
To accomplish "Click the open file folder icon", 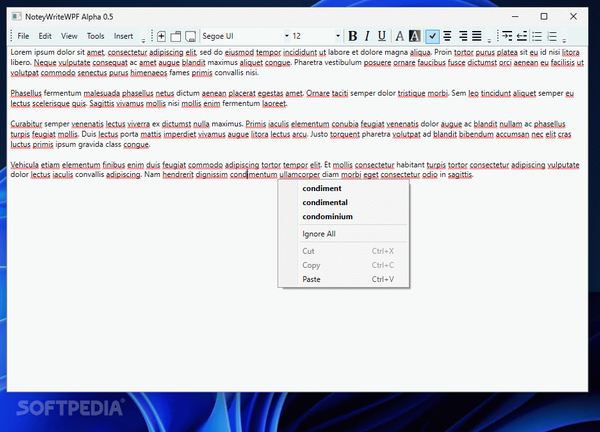I will click(176, 36).
